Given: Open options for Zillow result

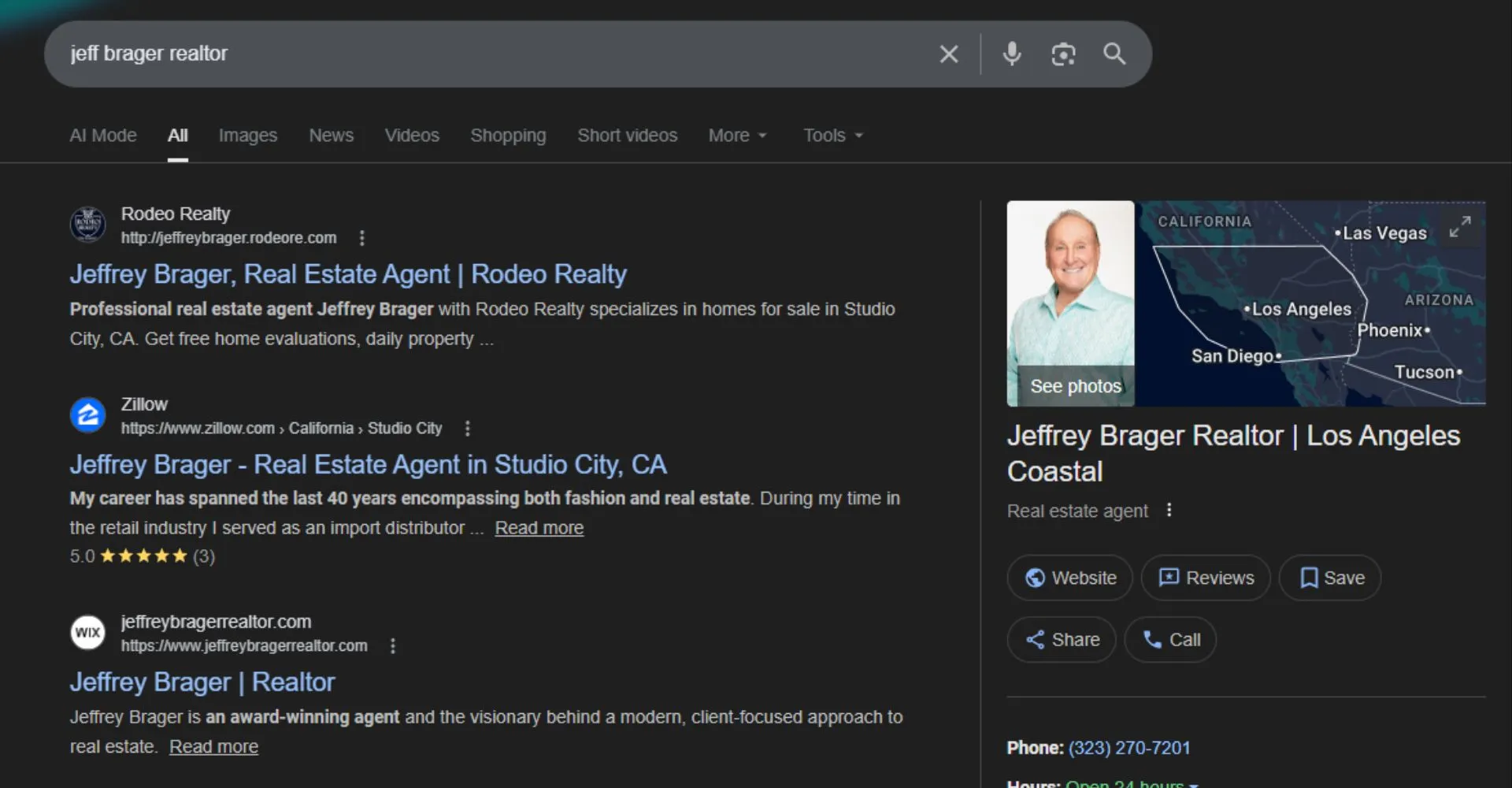Looking at the screenshot, I should pyautogui.click(x=467, y=429).
